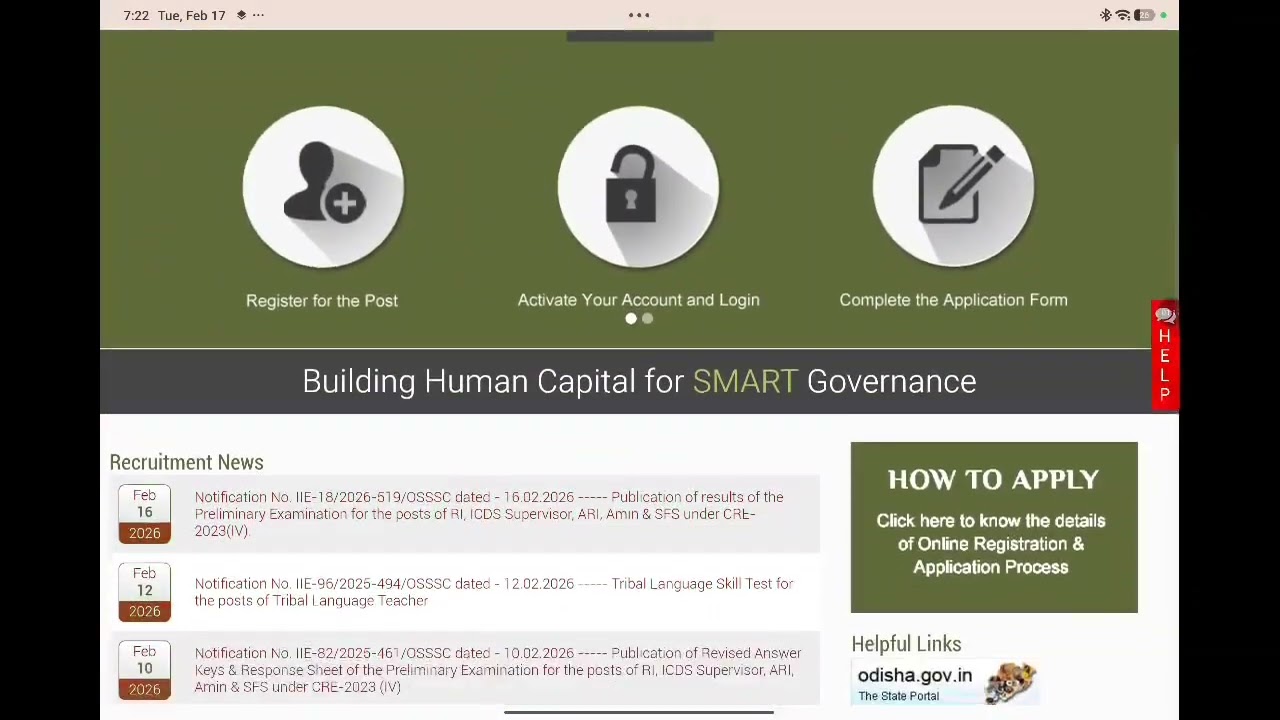Open notification IIE-18/2026-519 results news
The width and height of the screenshot is (1280, 720).
(x=490, y=514)
